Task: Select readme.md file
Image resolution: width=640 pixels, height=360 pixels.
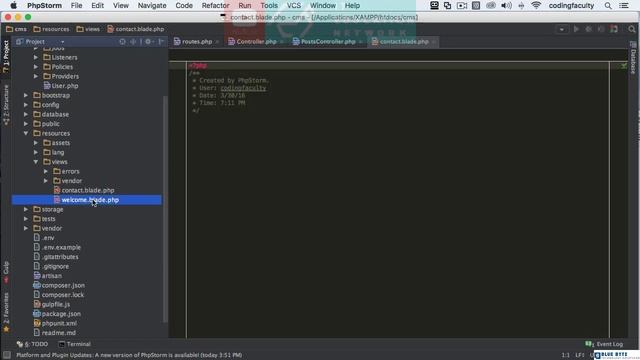Action: [x=55, y=333]
